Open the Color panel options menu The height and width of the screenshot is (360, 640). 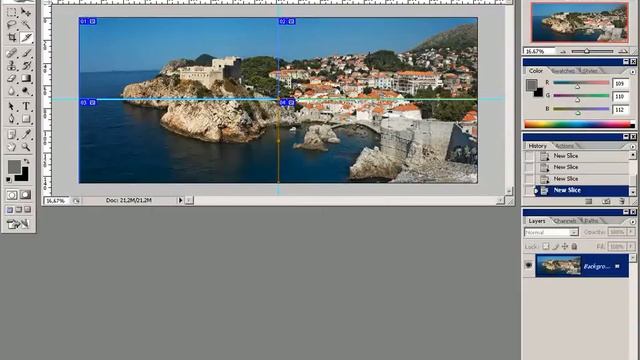(633, 71)
